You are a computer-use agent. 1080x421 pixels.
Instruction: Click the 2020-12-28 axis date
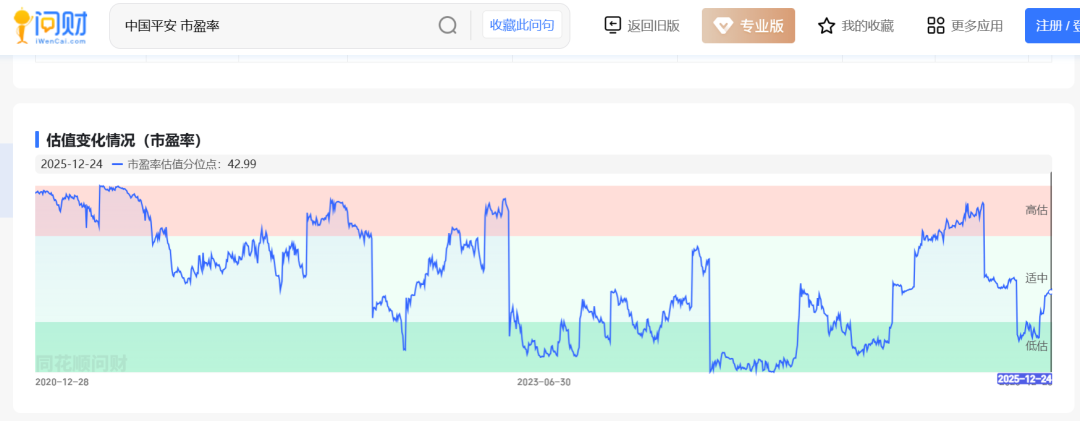point(61,381)
